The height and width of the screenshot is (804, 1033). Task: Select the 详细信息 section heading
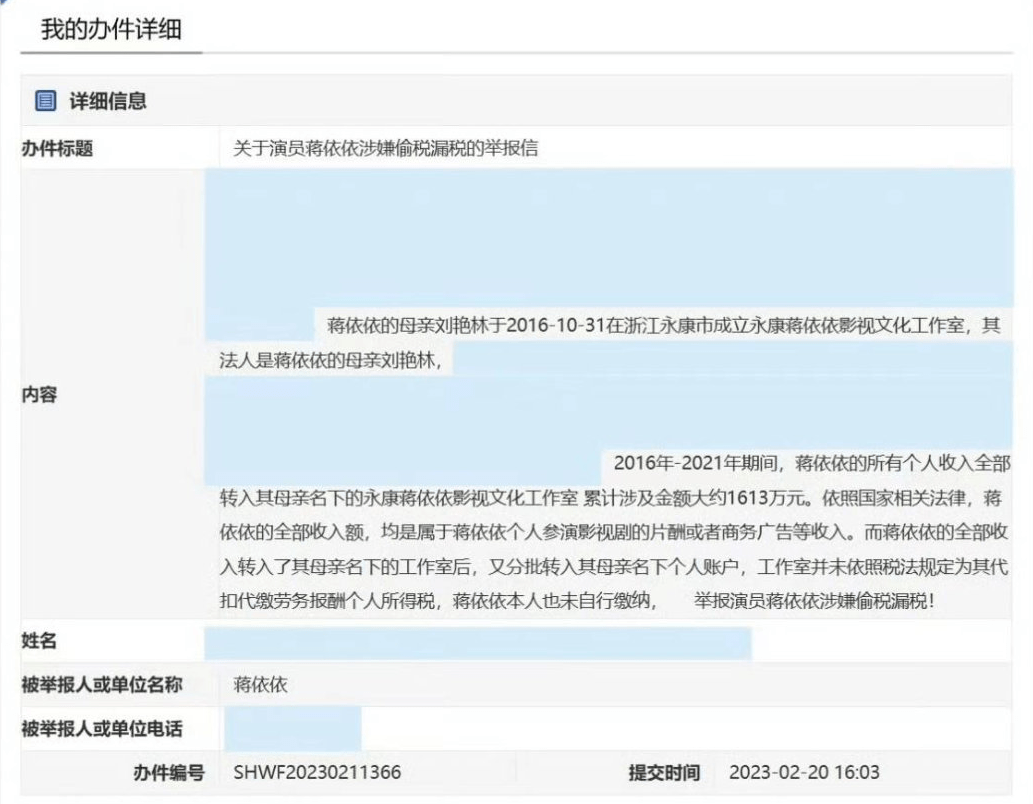point(106,100)
